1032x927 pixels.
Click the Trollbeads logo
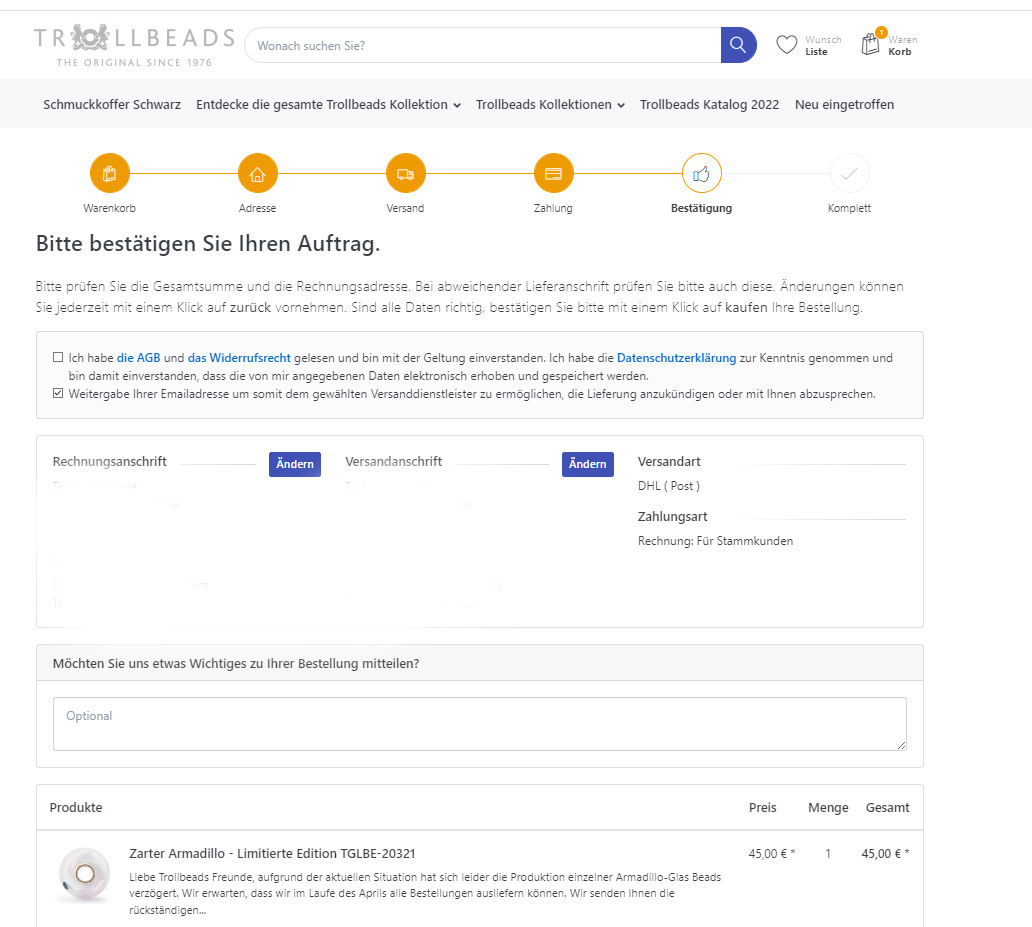coord(134,45)
